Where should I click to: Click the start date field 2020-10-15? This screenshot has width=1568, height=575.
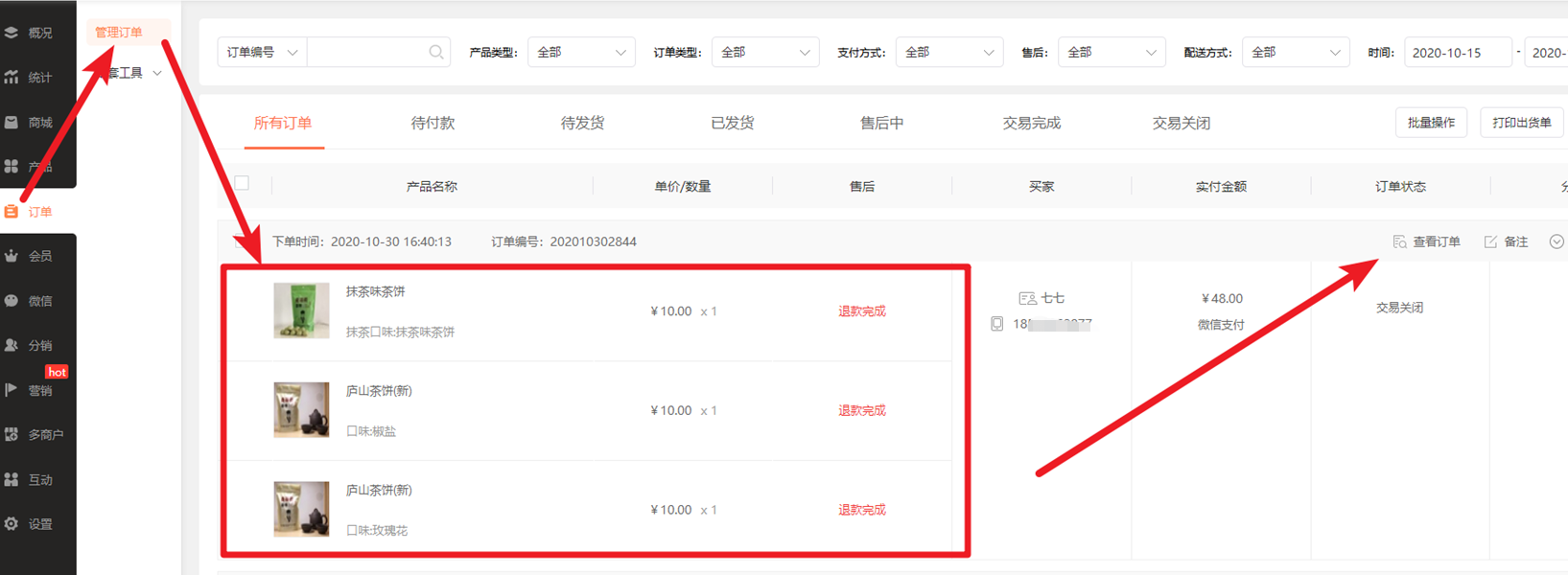pyautogui.click(x=1457, y=53)
